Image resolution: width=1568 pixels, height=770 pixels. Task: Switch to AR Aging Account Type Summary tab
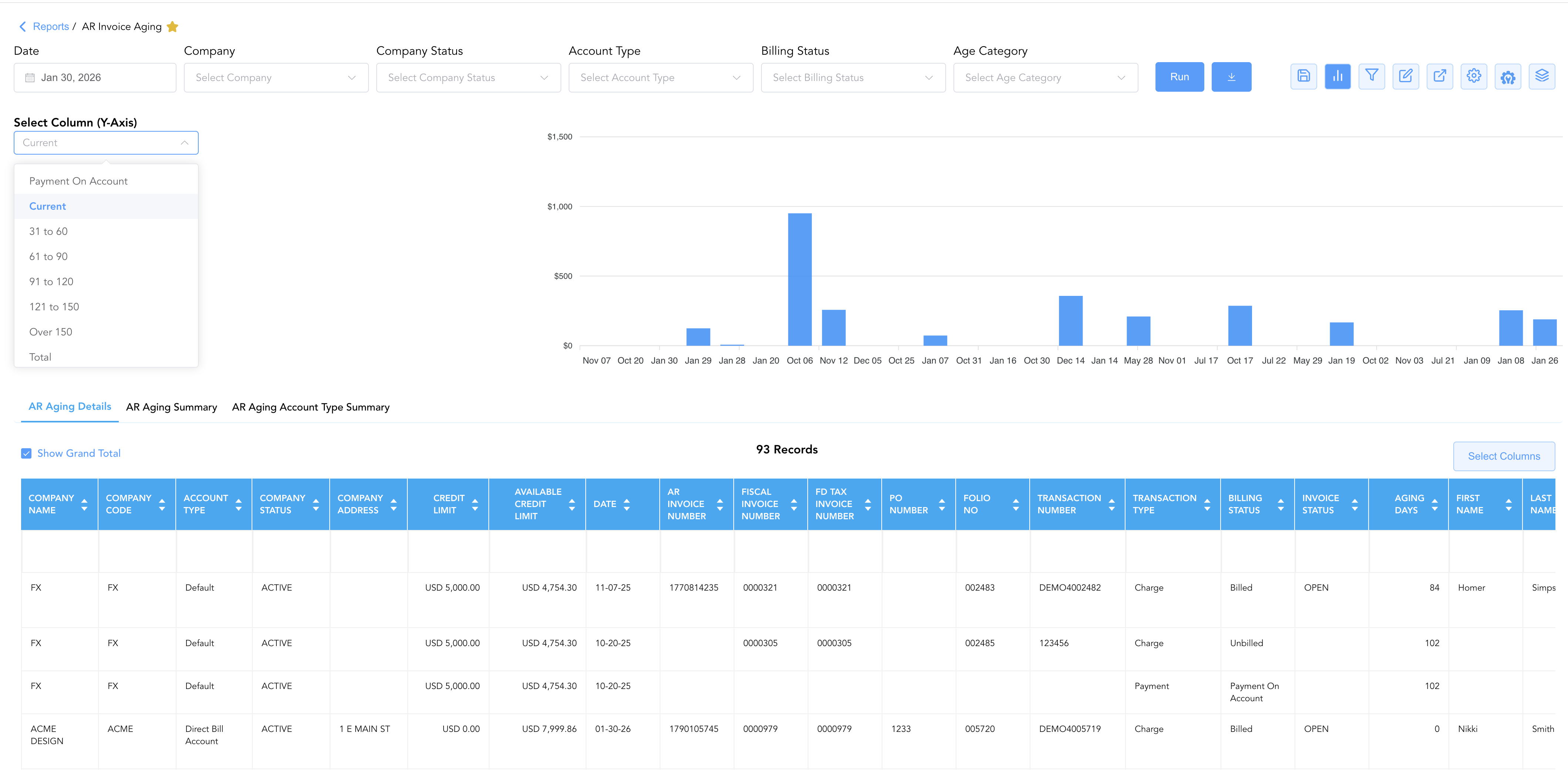point(310,407)
